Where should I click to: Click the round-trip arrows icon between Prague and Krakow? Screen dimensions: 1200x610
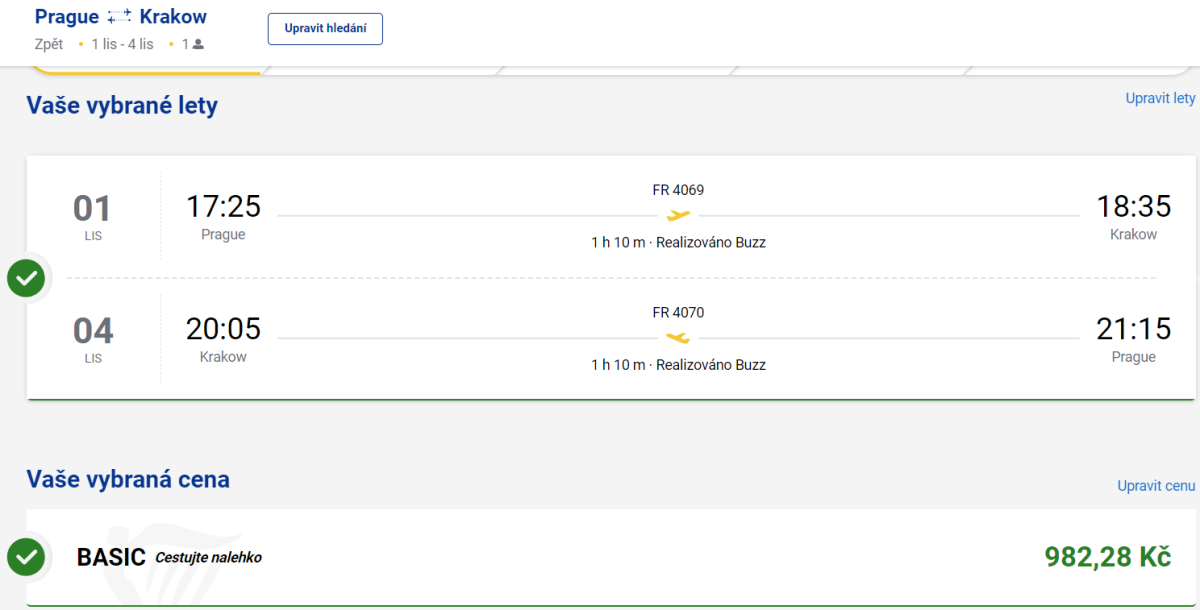119,17
